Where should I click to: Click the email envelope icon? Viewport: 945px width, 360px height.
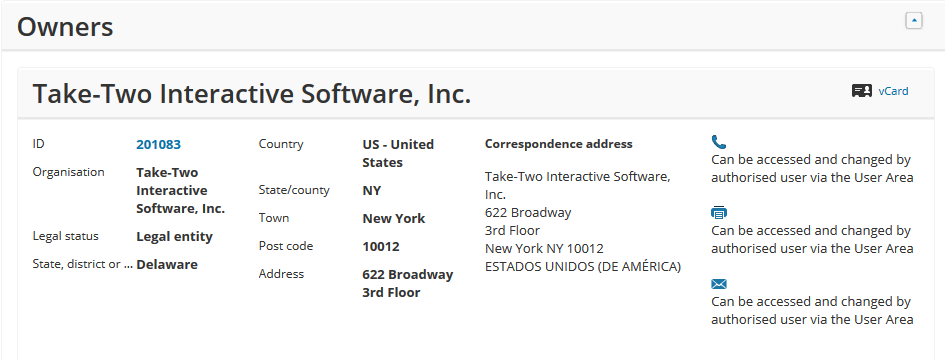point(719,284)
